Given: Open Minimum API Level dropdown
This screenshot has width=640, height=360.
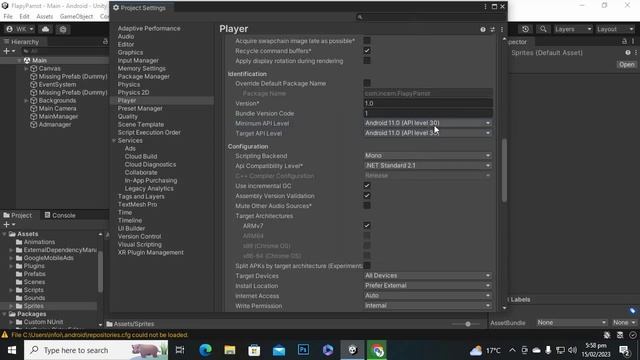Looking at the screenshot, I should [428, 123].
